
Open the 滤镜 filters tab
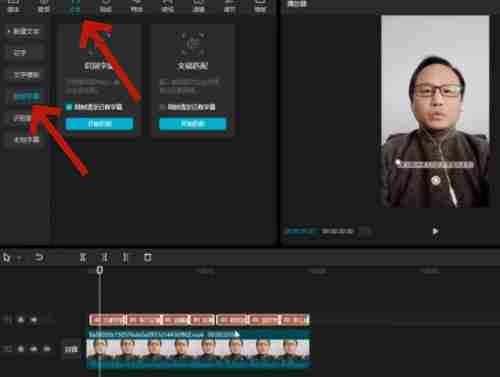(x=198, y=6)
